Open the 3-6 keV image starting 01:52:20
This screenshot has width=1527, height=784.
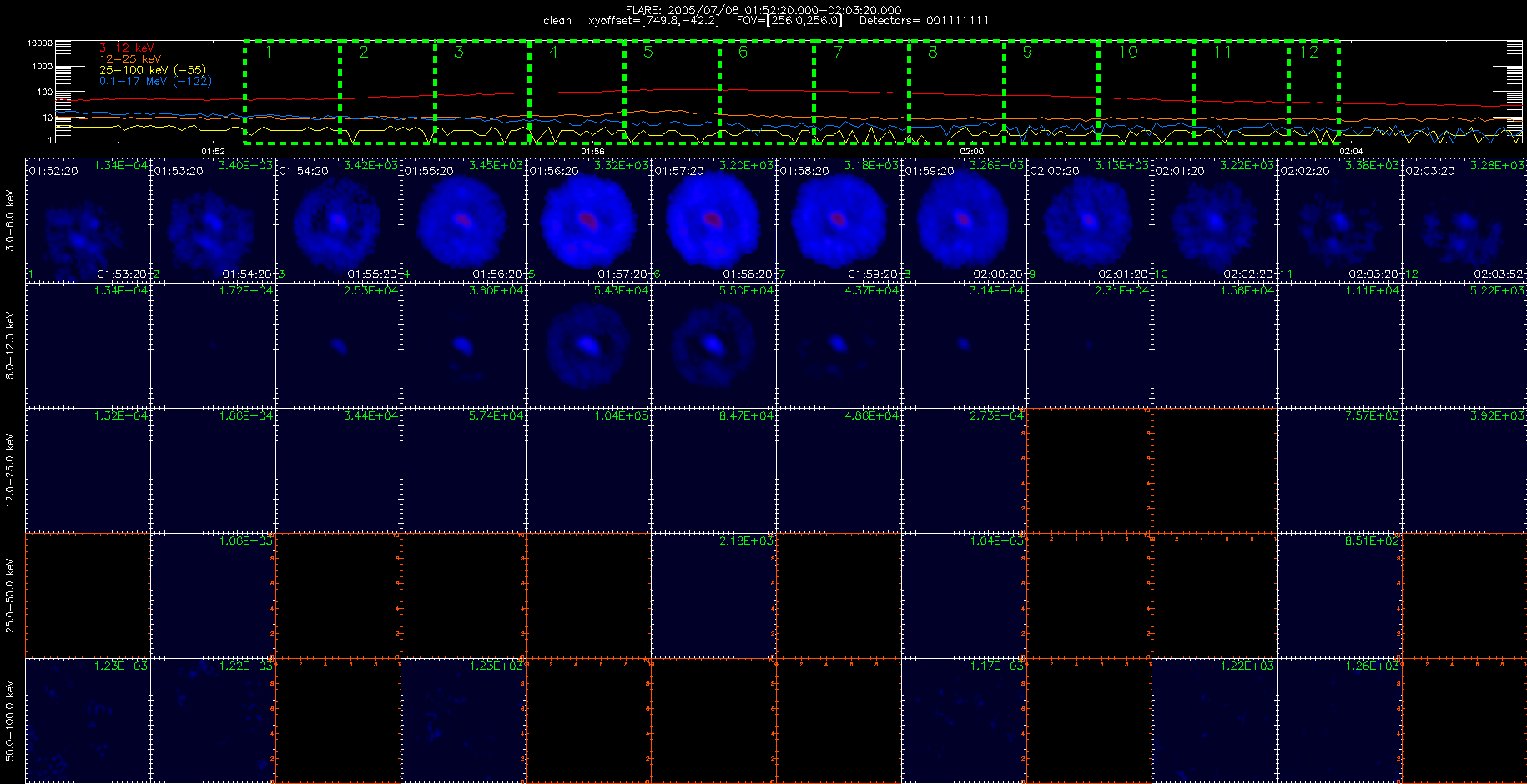pyautogui.click(x=88, y=220)
